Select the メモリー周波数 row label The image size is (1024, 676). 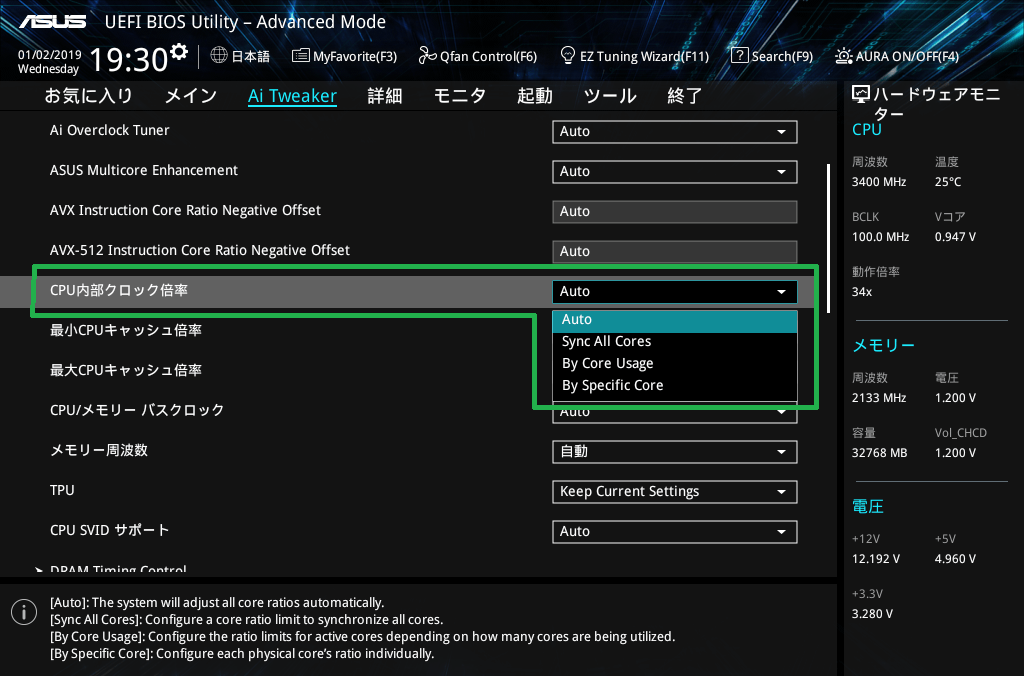(99, 450)
